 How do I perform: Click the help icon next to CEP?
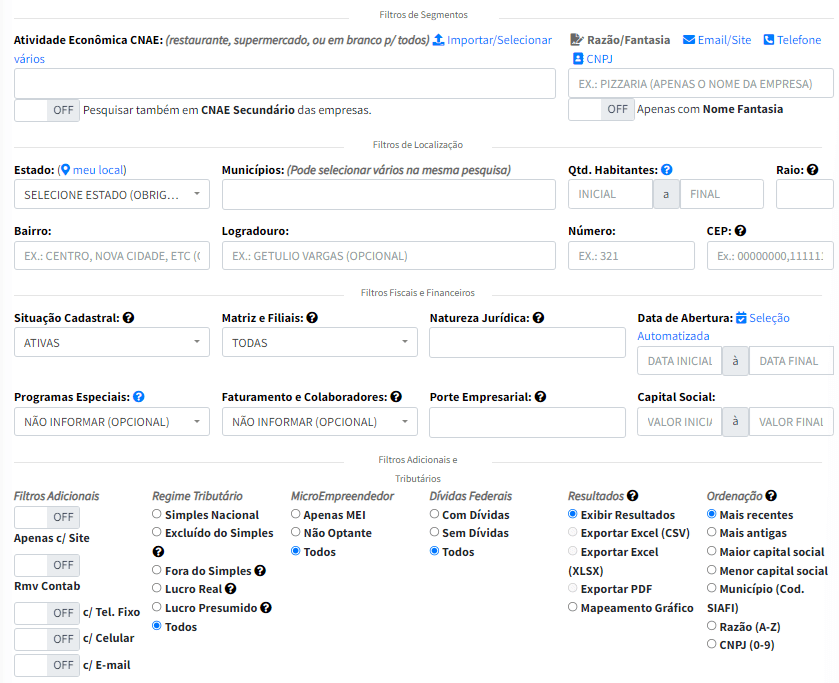[x=740, y=231]
